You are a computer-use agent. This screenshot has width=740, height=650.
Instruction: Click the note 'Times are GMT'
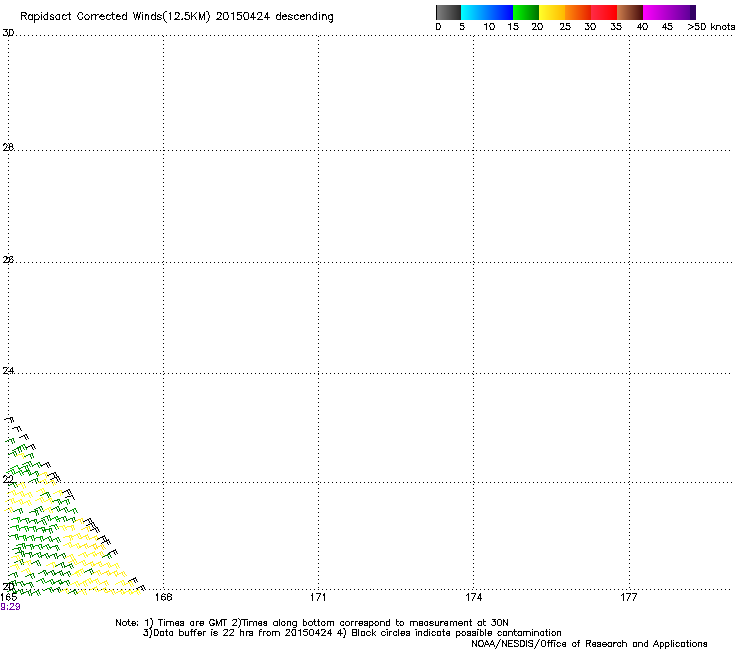click(193, 623)
